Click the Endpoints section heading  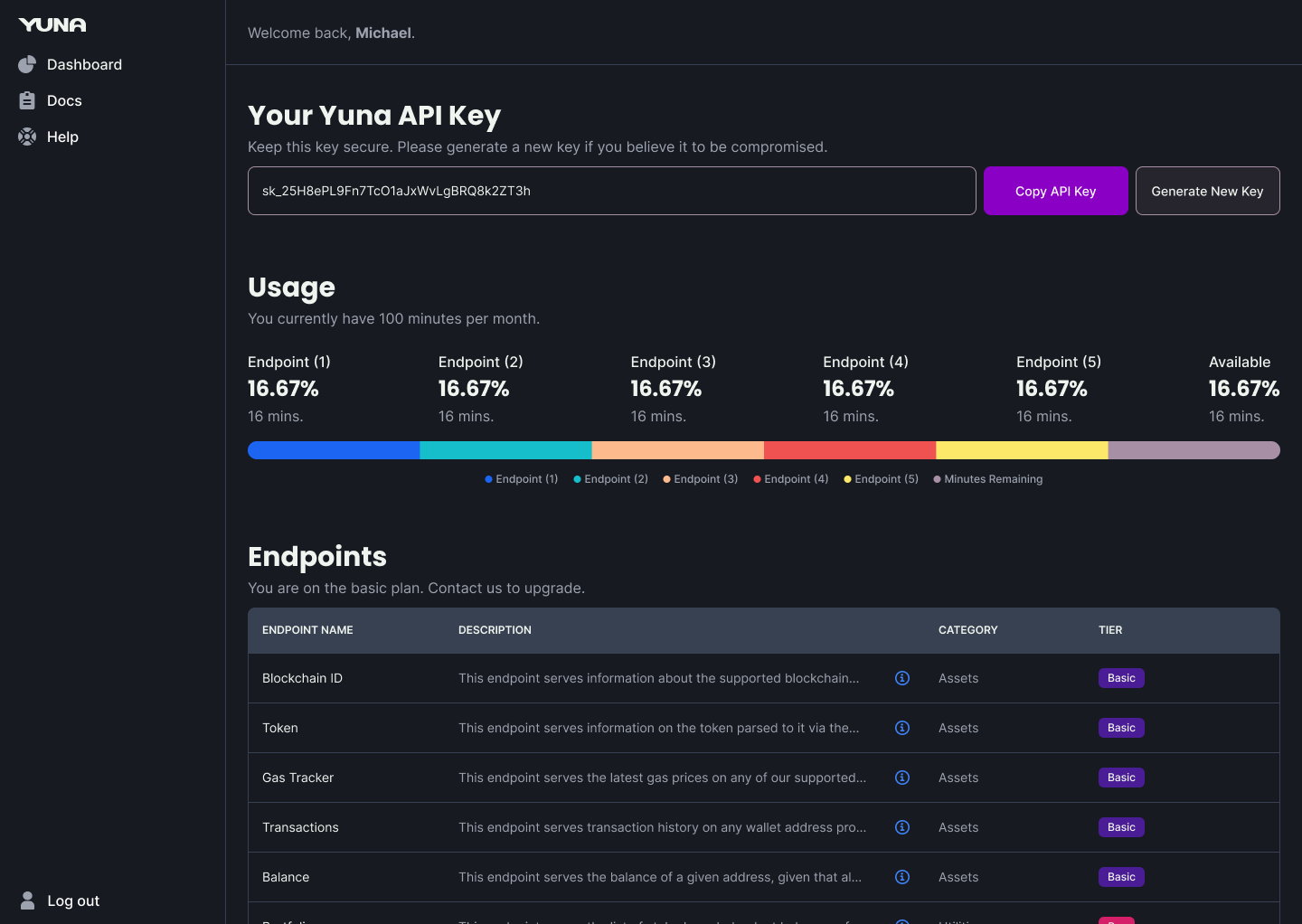pyautogui.click(x=317, y=557)
